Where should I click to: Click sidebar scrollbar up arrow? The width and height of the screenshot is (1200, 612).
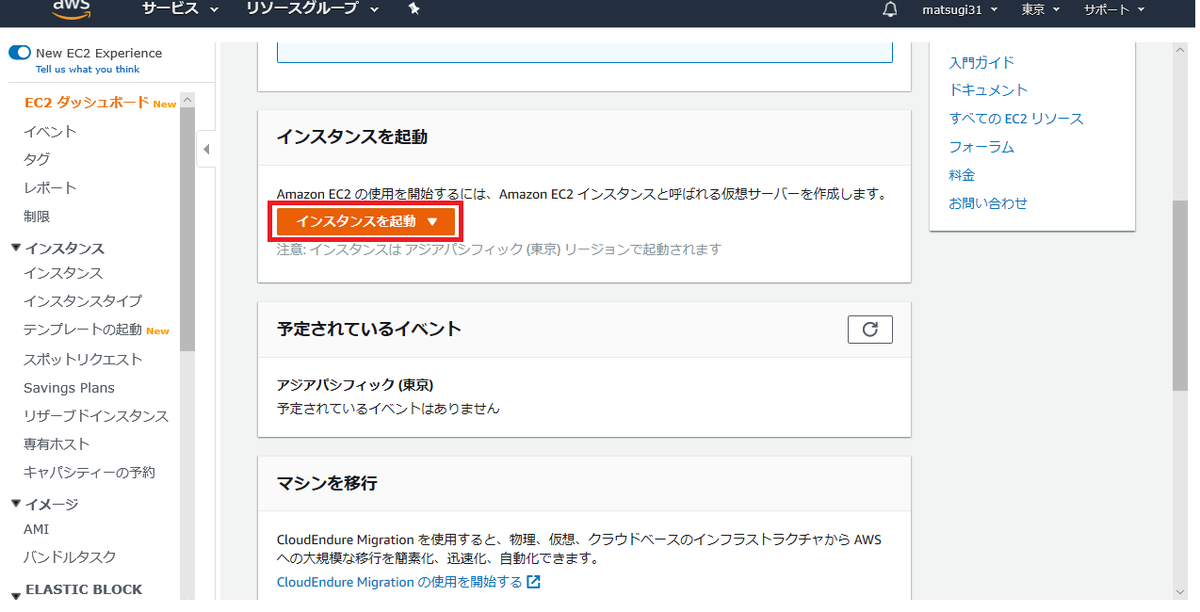(x=187, y=99)
